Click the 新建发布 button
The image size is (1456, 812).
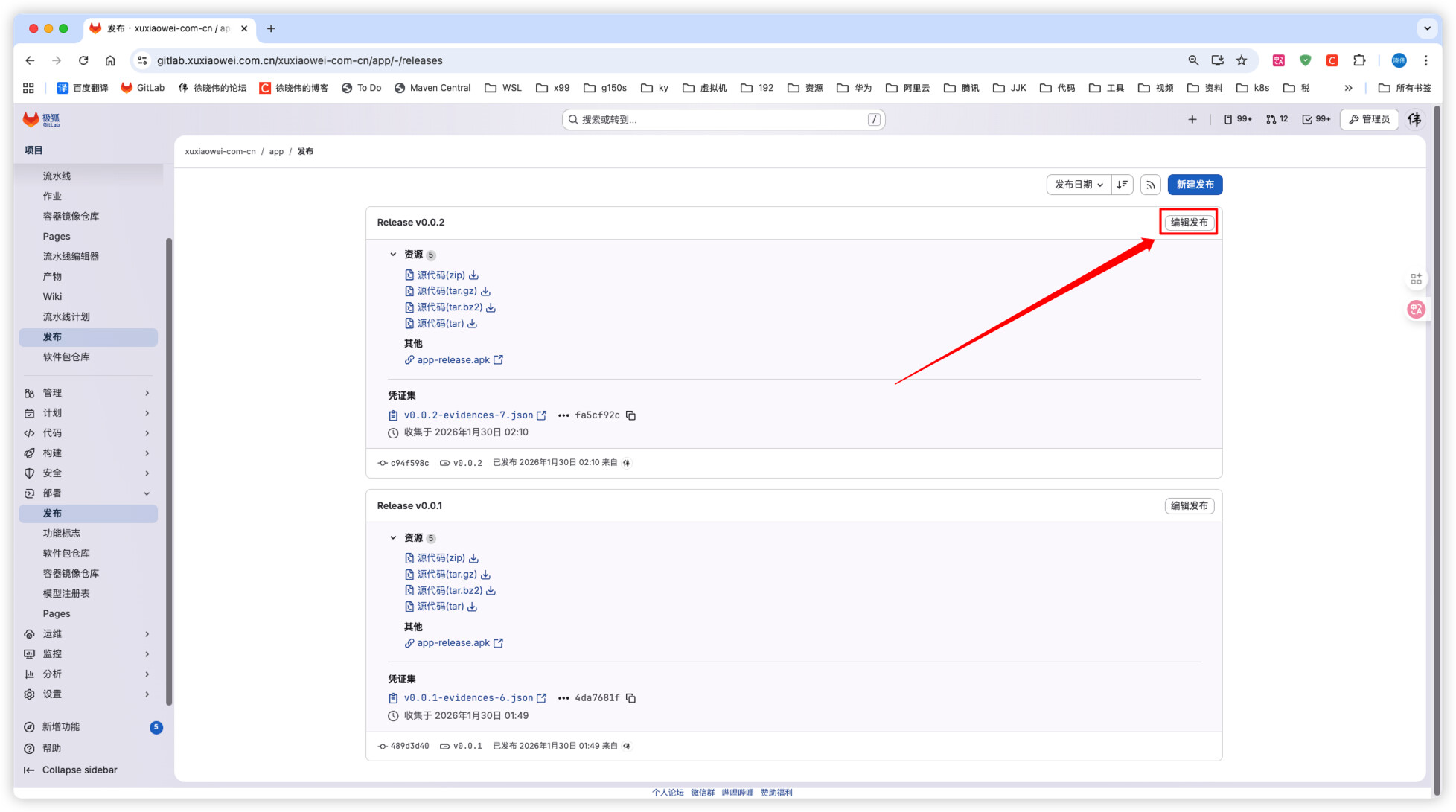tap(1194, 185)
